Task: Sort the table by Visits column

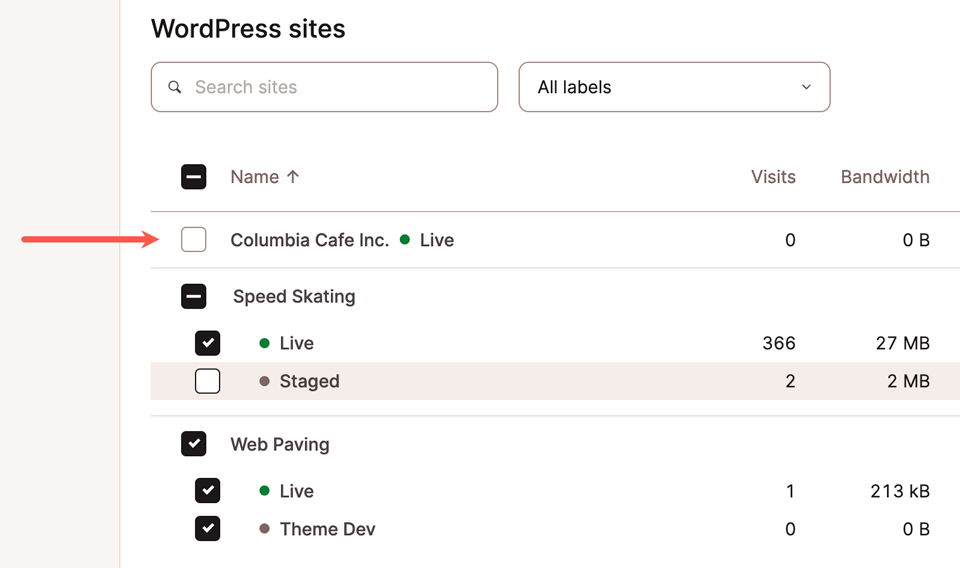Action: pos(773,177)
